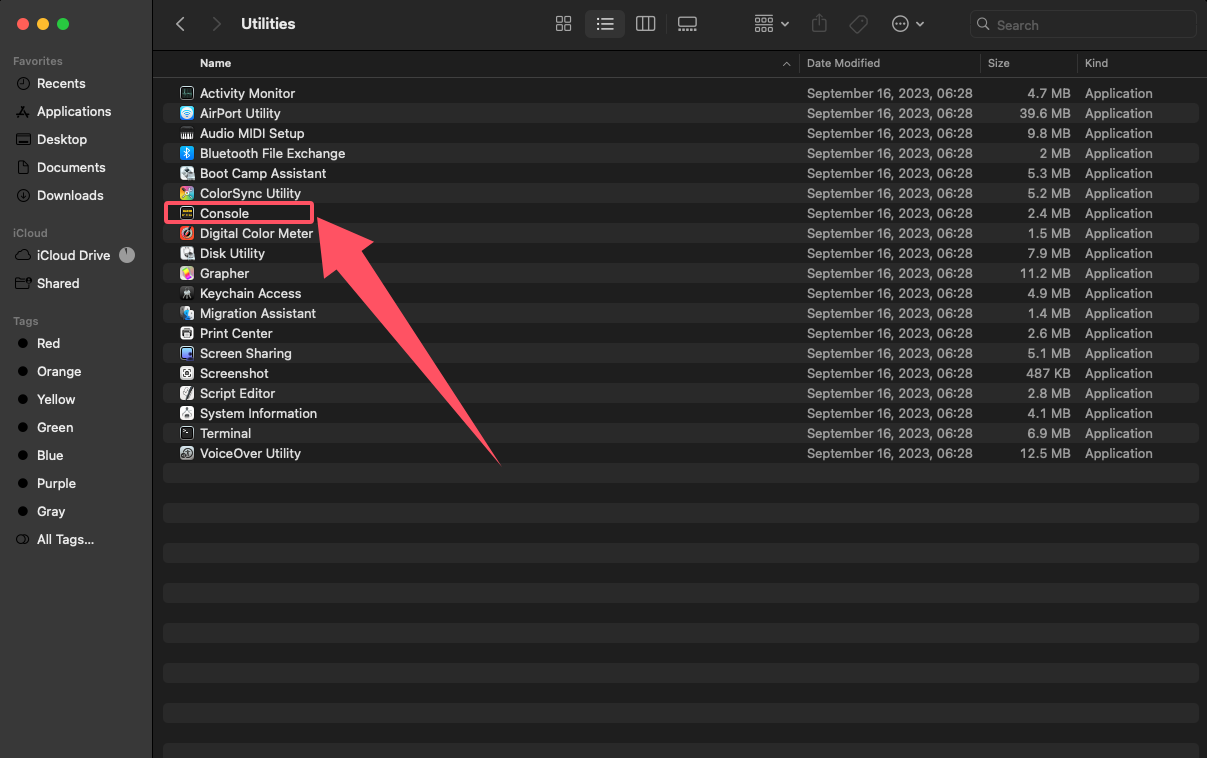
Task: Go back with the left chevron
Action: click(180, 24)
